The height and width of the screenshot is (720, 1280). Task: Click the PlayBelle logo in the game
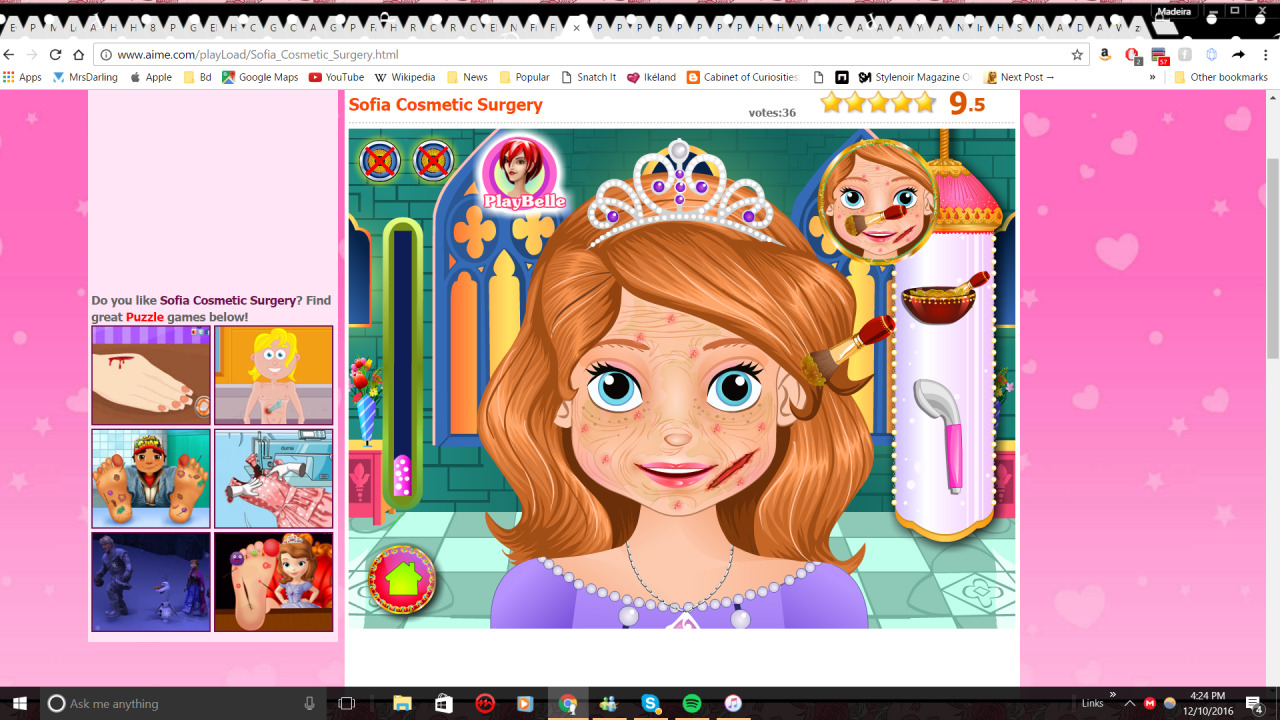pyautogui.click(x=523, y=174)
